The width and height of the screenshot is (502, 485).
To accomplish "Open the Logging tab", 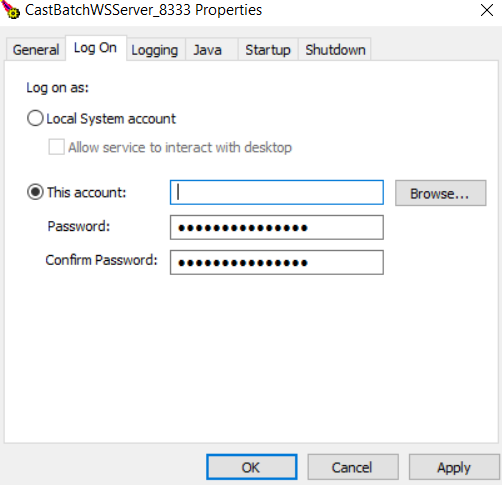I will [155, 50].
